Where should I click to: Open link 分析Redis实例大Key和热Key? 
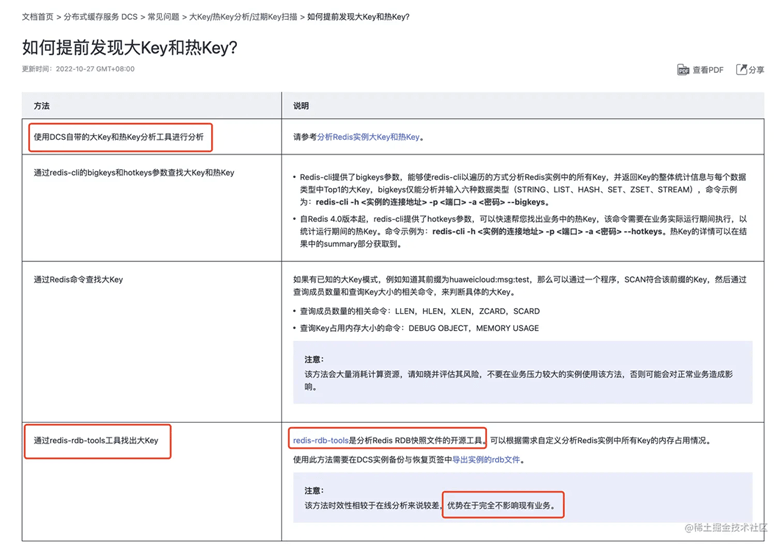click(368, 137)
